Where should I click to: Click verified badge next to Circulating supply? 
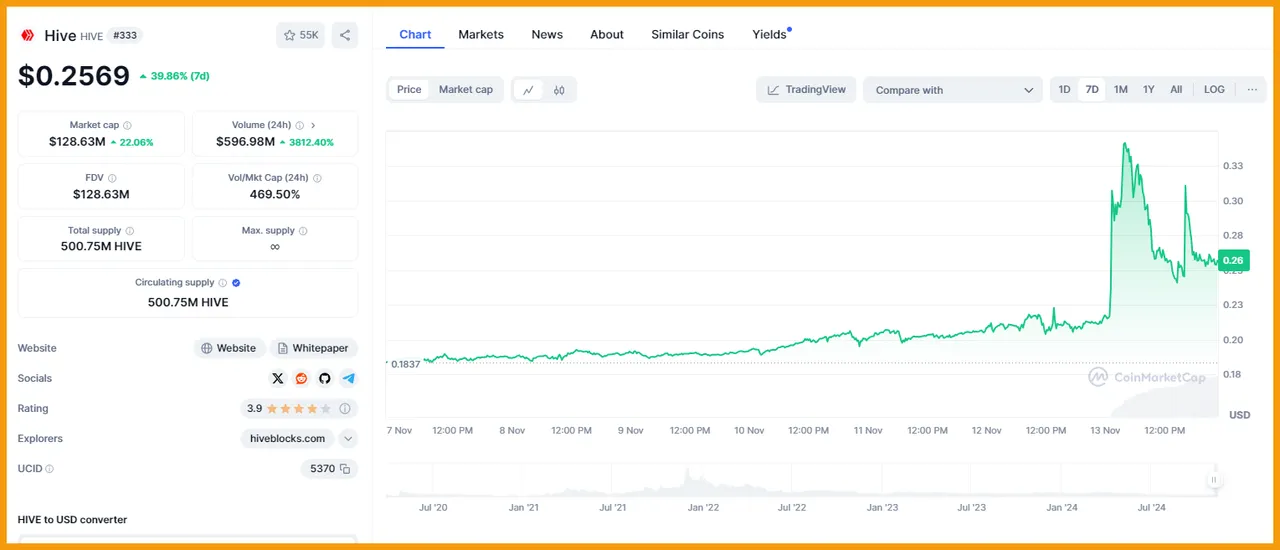coord(236,283)
